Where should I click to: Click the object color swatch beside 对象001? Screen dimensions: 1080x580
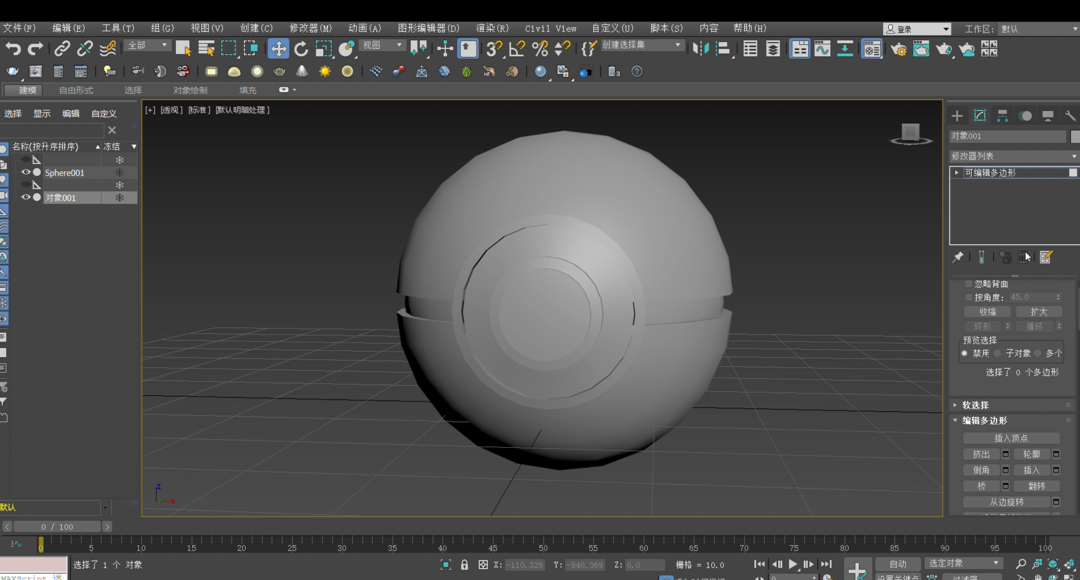[x=1075, y=136]
